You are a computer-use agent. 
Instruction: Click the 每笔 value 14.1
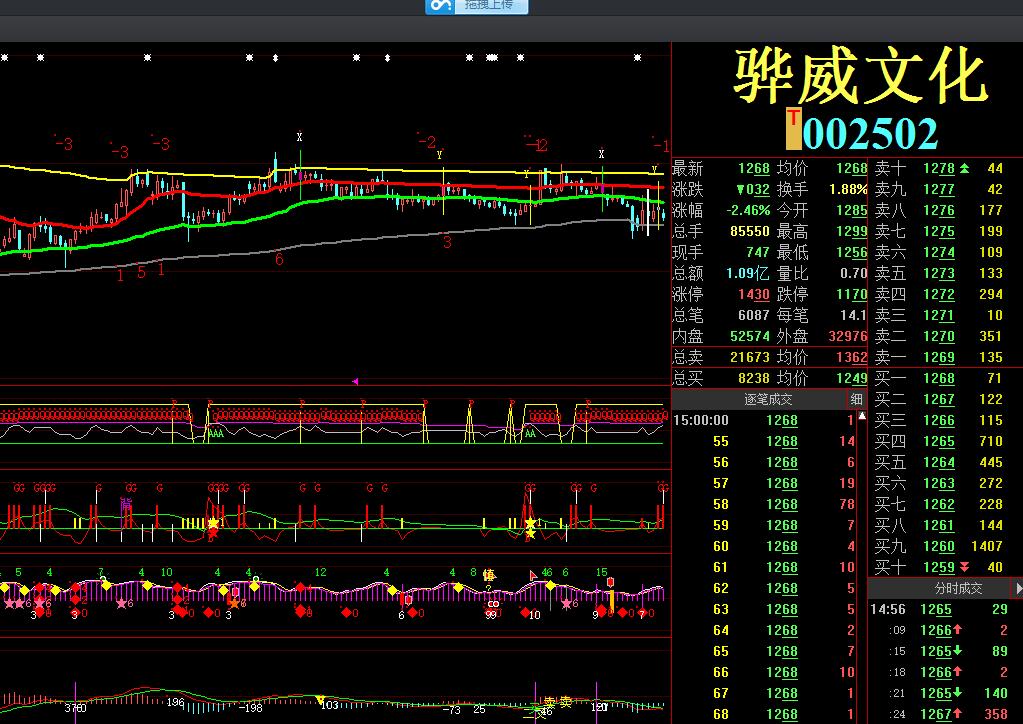(854, 316)
